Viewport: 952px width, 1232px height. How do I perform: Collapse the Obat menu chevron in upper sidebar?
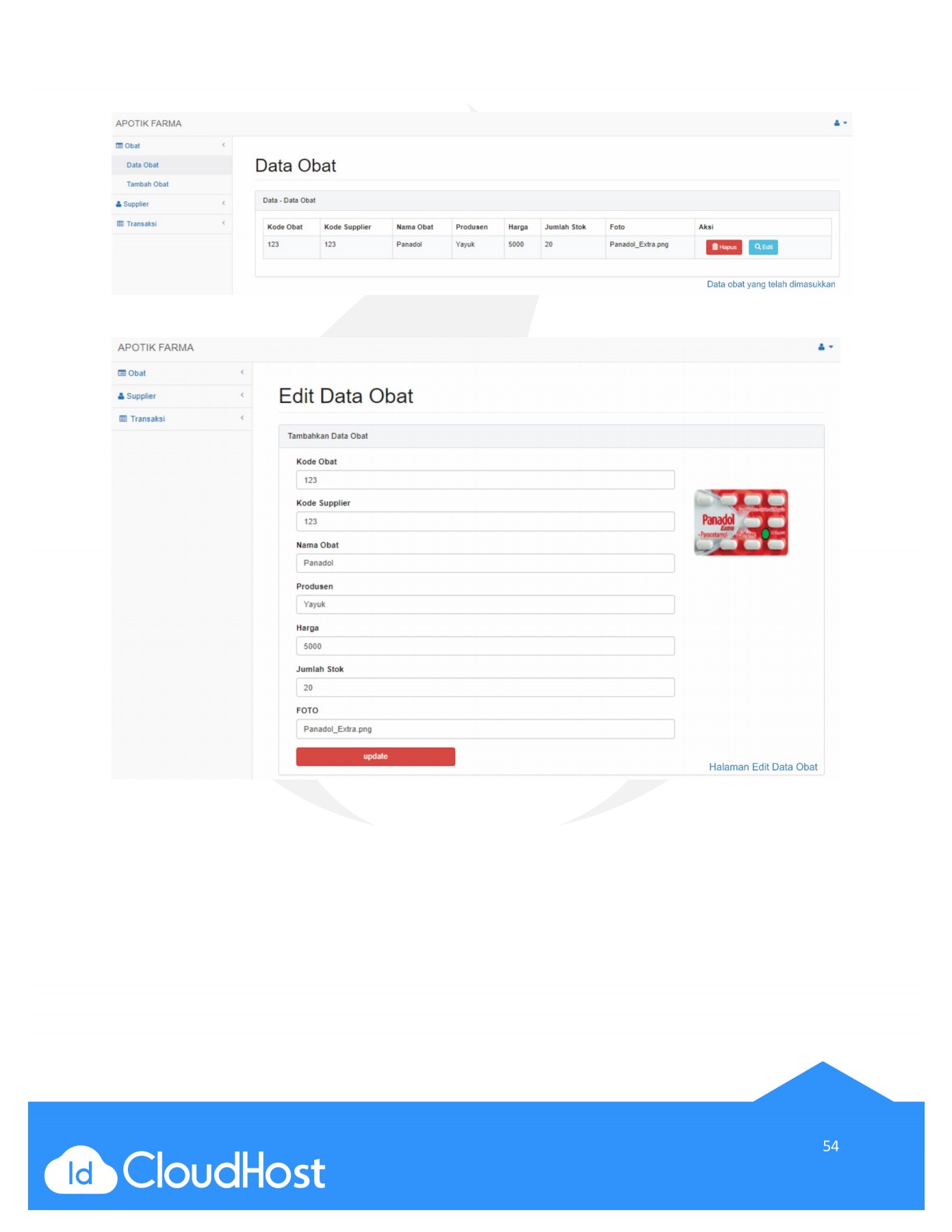click(223, 145)
